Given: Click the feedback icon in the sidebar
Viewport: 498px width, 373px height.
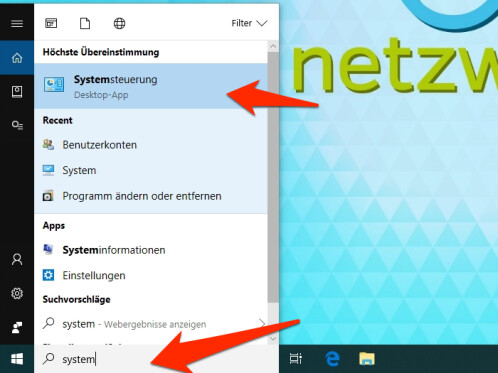Looking at the screenshot, I should (x=17, y=328).
